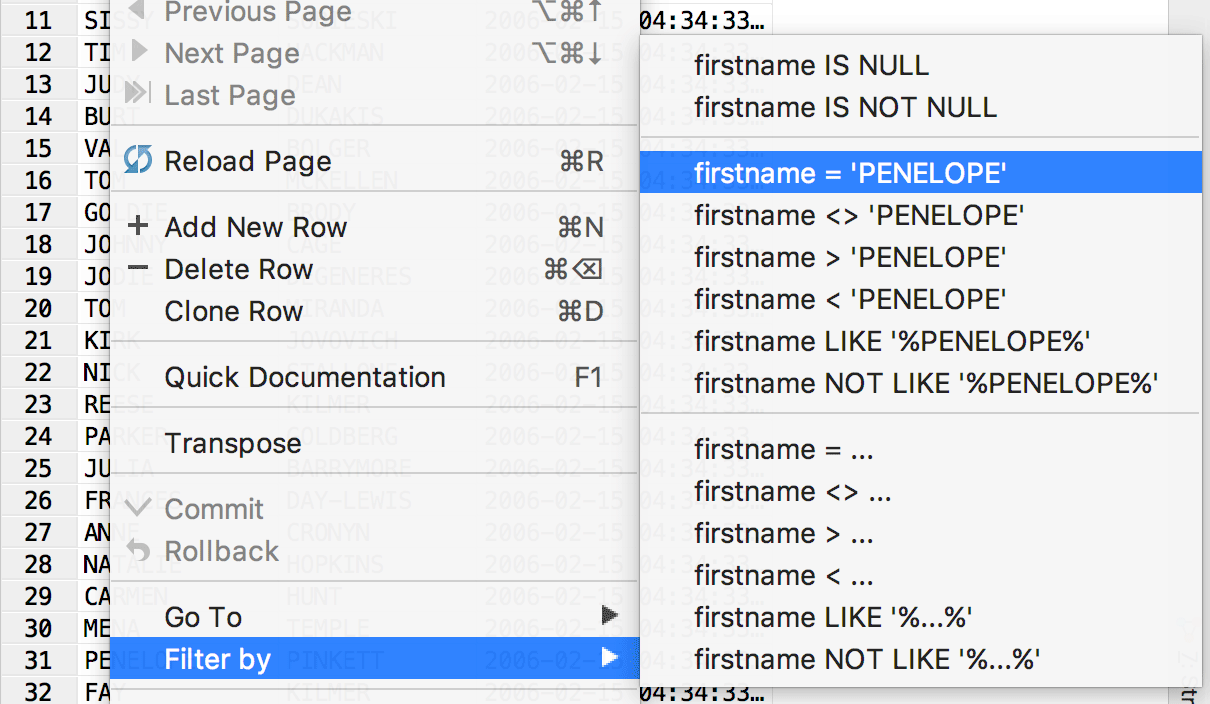Click the Reload Page refresh icon

coord(138,160)
